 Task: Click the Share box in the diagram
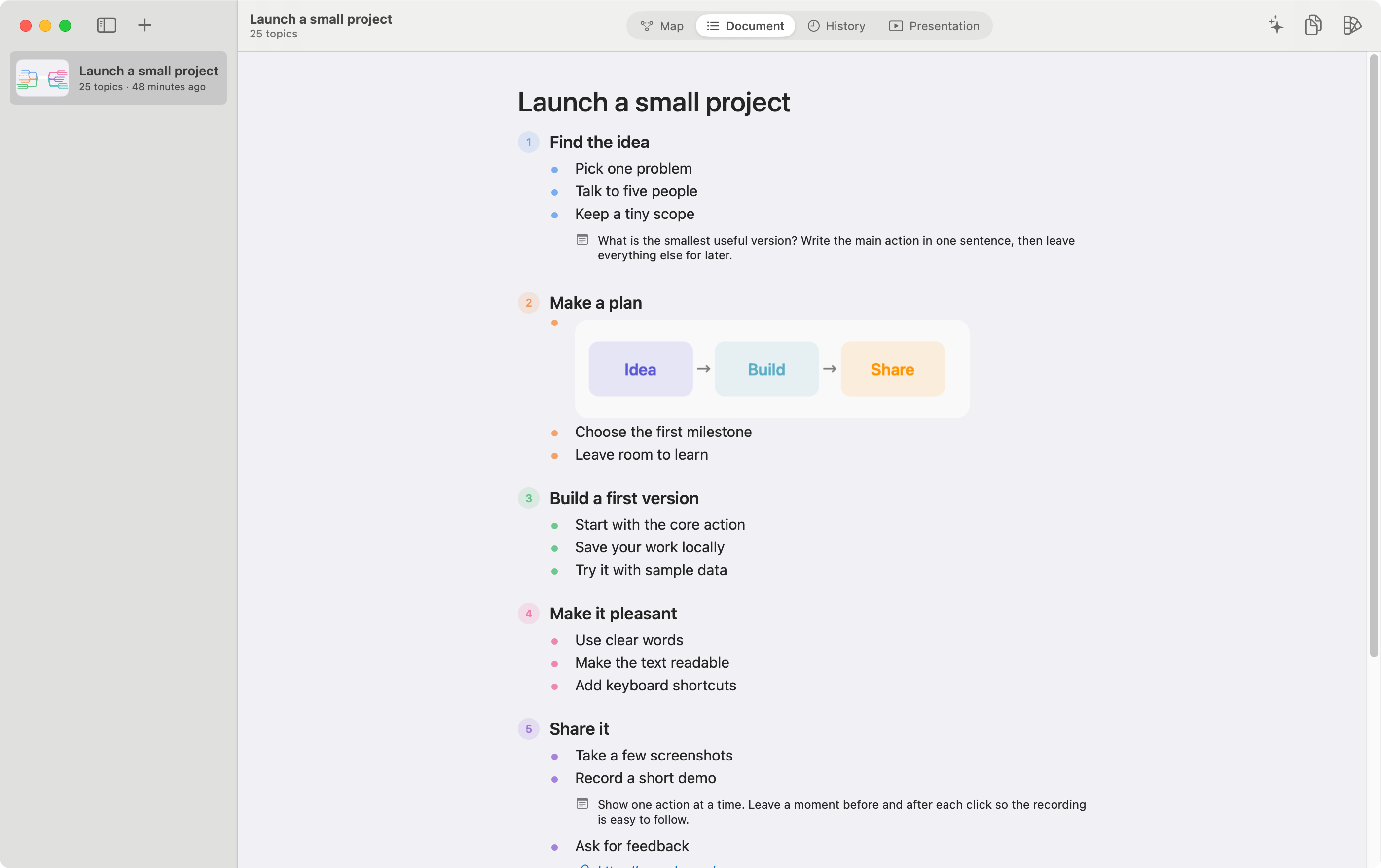click(x=892, y=369)
